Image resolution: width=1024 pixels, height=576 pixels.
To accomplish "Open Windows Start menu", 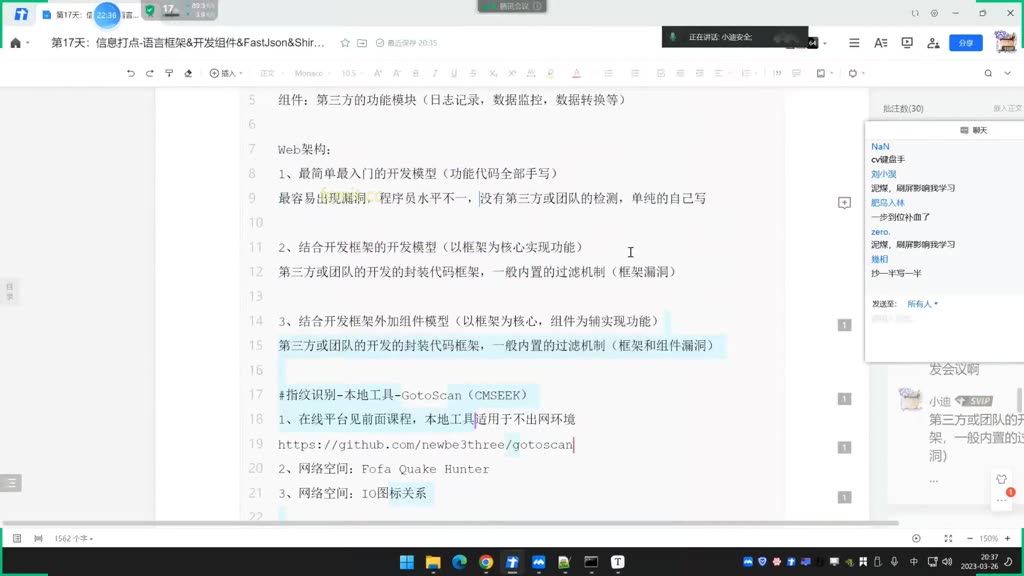I will pos(407,562).
